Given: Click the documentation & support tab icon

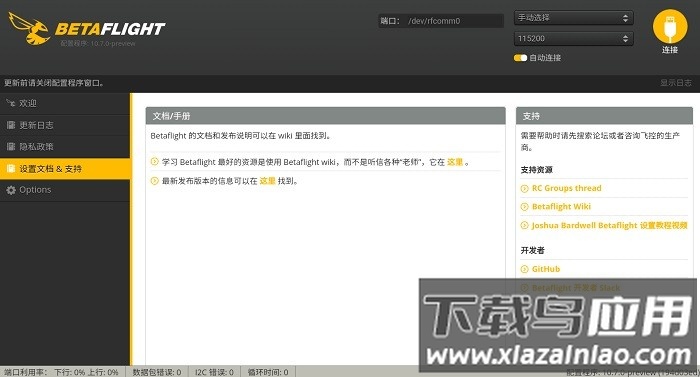Looking at the screenshot, I should [11, 169].
